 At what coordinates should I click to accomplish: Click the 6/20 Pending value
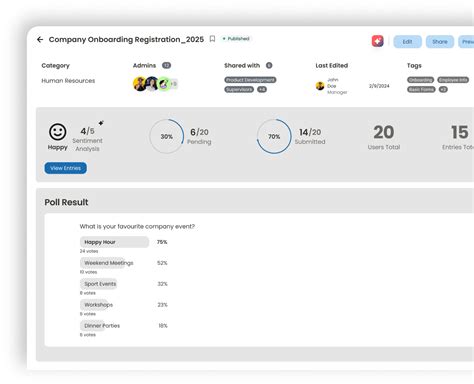pyautogui.click(x=199, y=132)
